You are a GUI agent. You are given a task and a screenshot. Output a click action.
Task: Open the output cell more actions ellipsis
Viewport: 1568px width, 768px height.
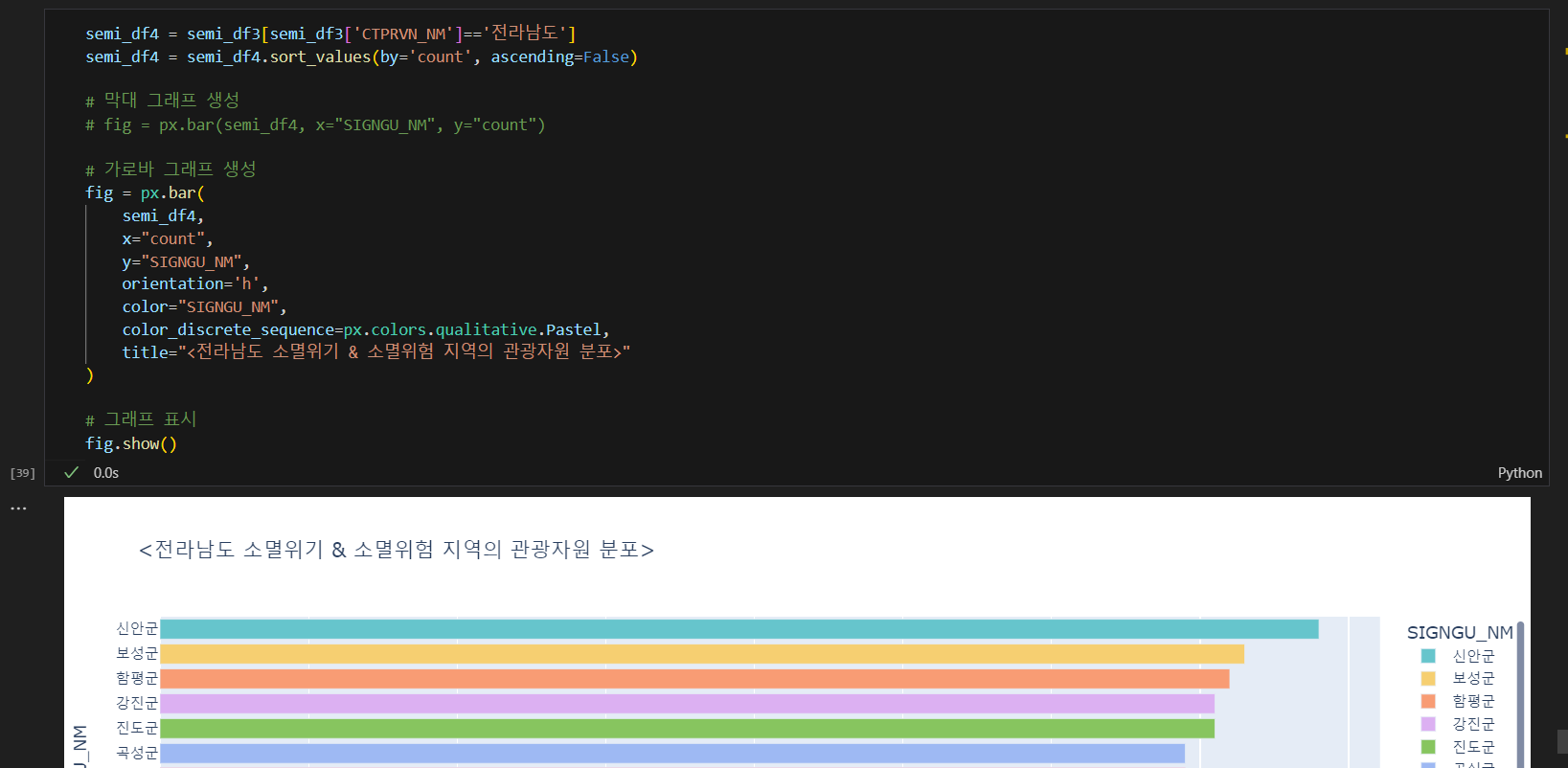point(18,508)
